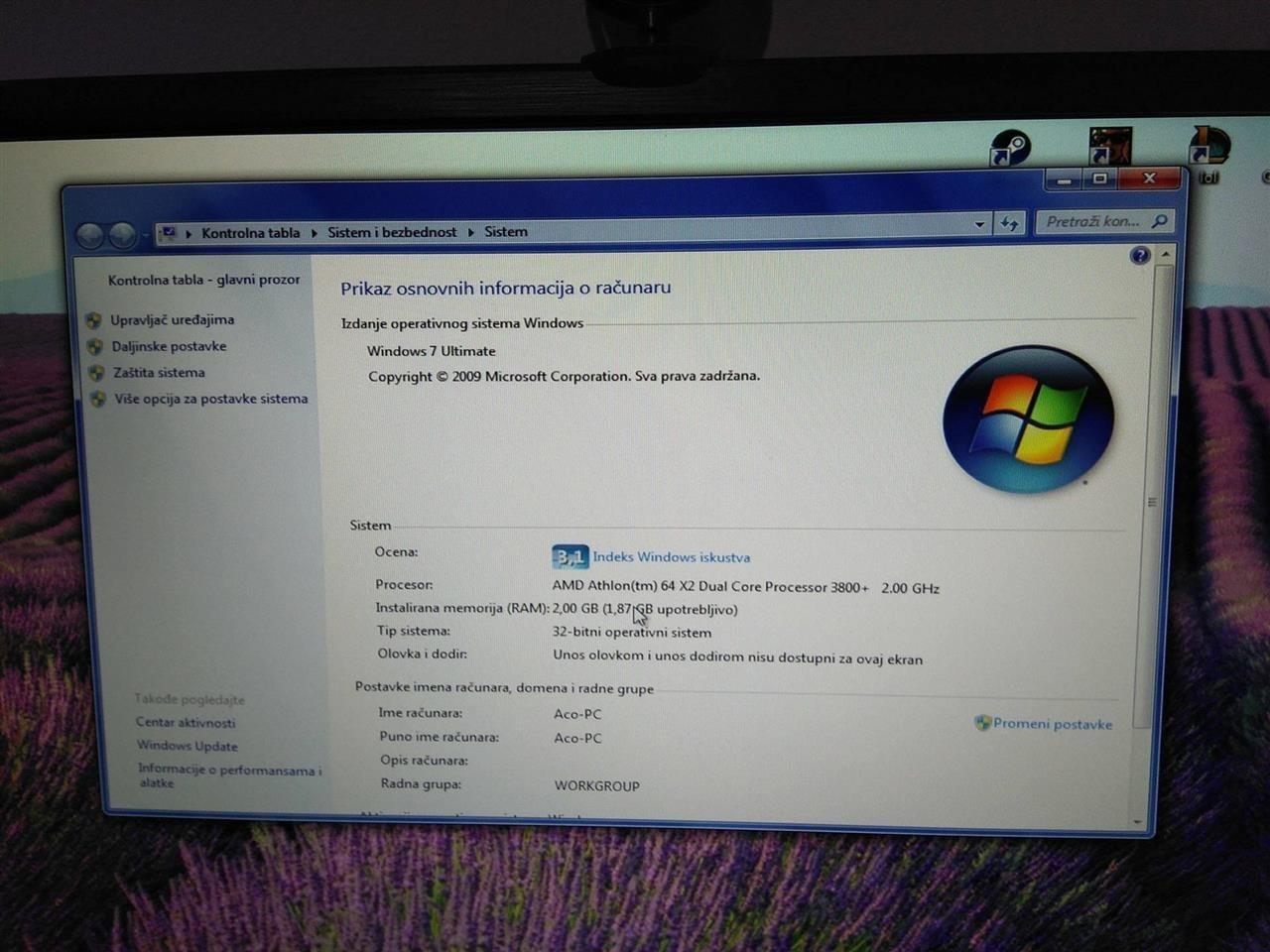This screenshot has height=952, width=1270.
Task: Click the 3,1 rating score badge
Action: [570, 556]
